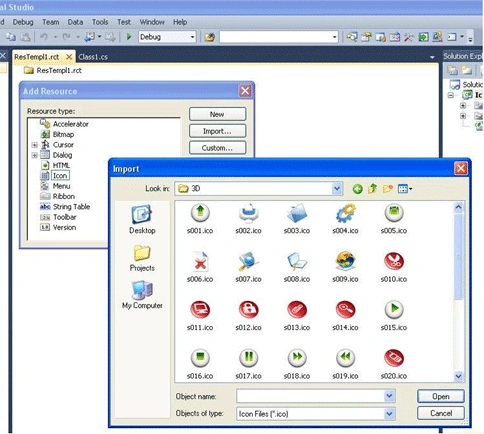Select Bitmap resource type
This screenshot has width=484, height=434.
tap(57, 135)
